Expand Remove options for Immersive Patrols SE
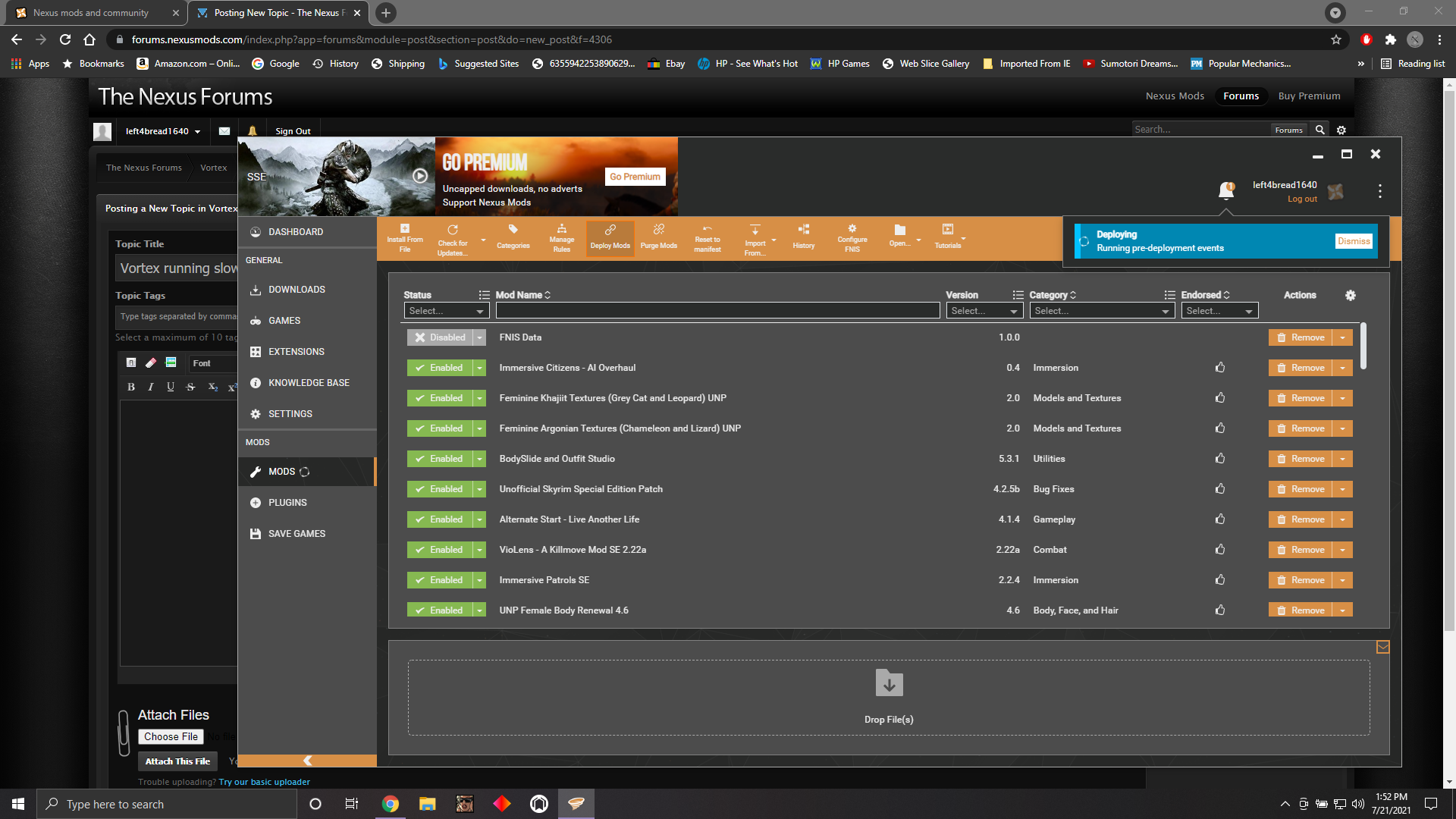This screenshot has height=819, width=1456. click(1343, 580)
